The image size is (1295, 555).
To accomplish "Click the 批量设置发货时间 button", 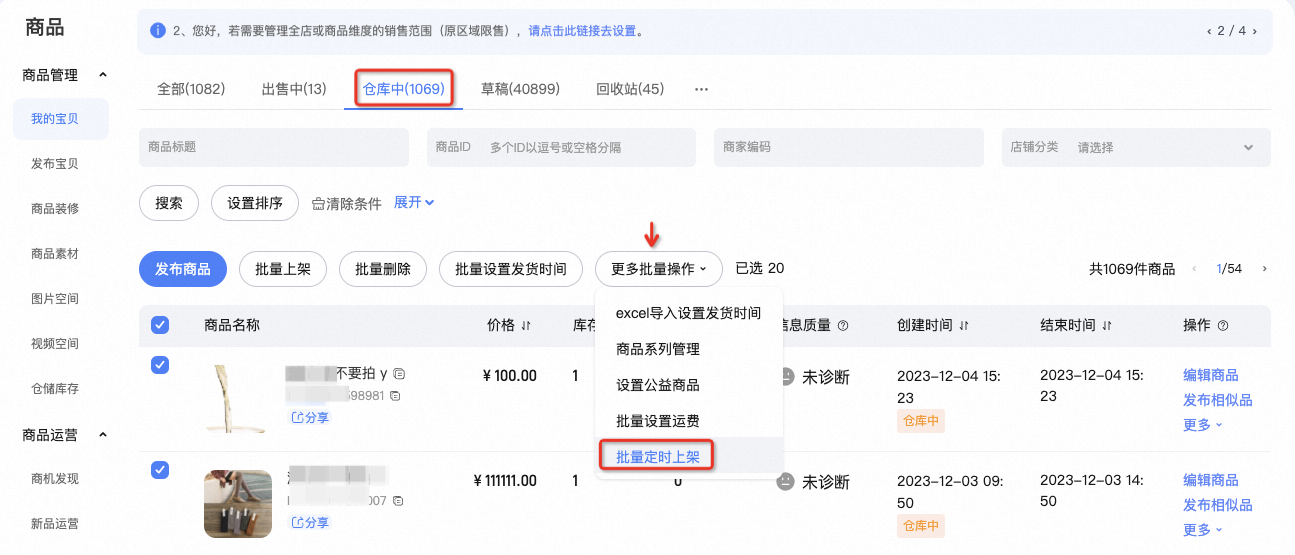I will [x=511, y=269].
